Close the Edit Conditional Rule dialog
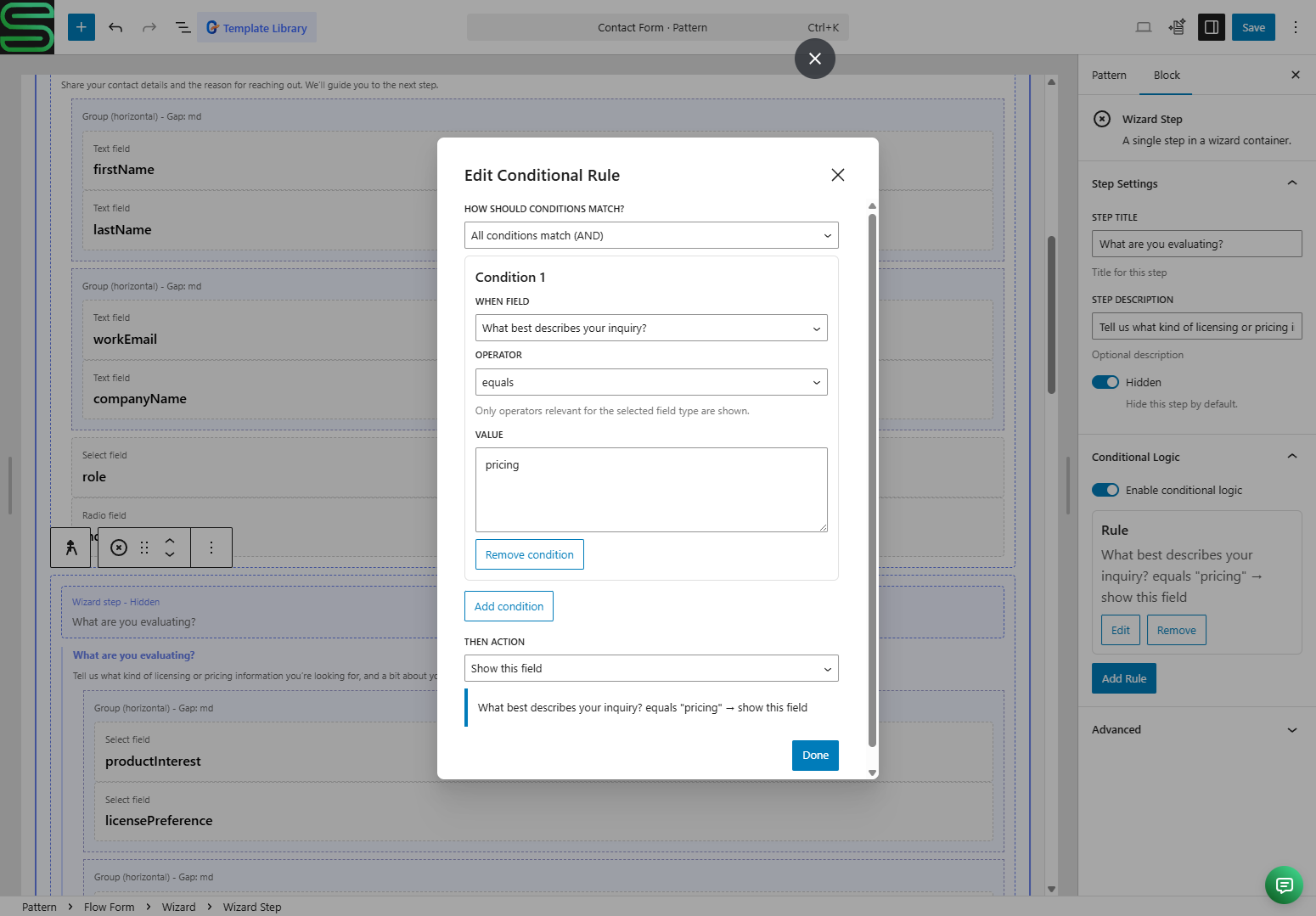This screenshot has height=916, width=1316. 838,175
